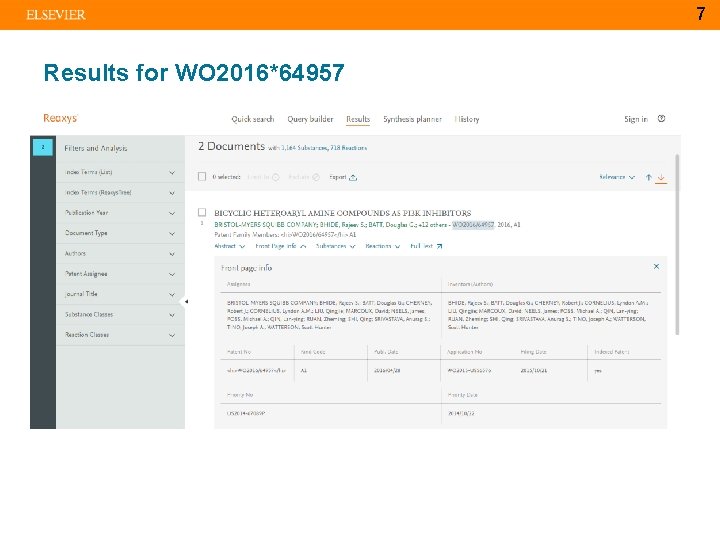Expand Authors filter

coord(120,253)
